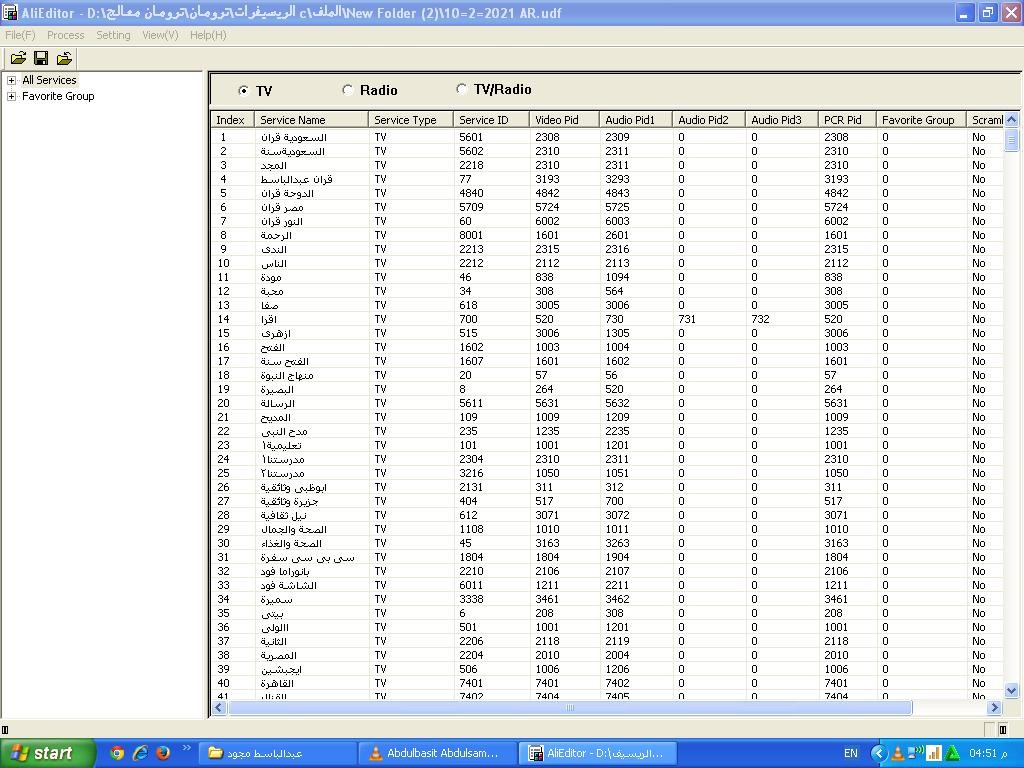Click the horizontal scrollbar of the table
The height and width of the screenshot is (768, 1024).
coord(570,708)
